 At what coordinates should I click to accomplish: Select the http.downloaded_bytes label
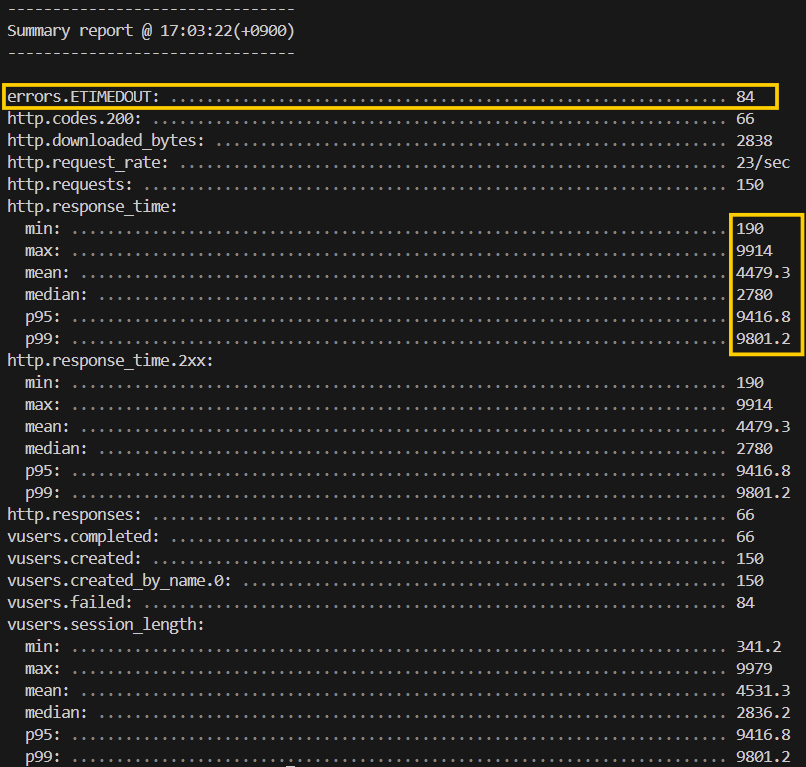pyautogui.click(x=106, y=141)
